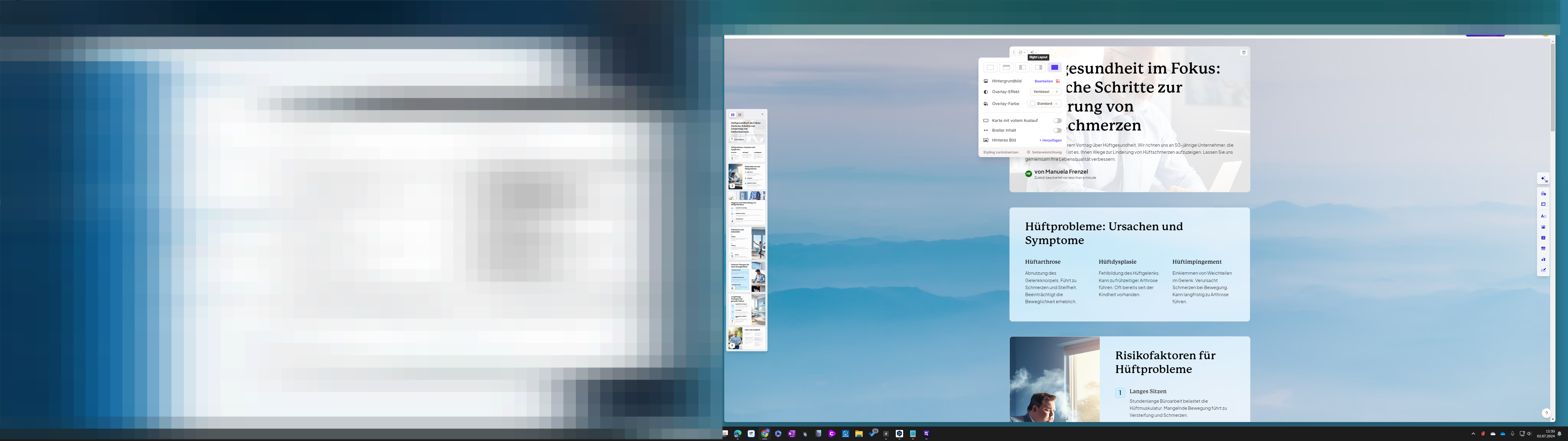Open Microsoft Edge from taskbar
Viewport: 1568px width, 441px height.
(738, 434)
